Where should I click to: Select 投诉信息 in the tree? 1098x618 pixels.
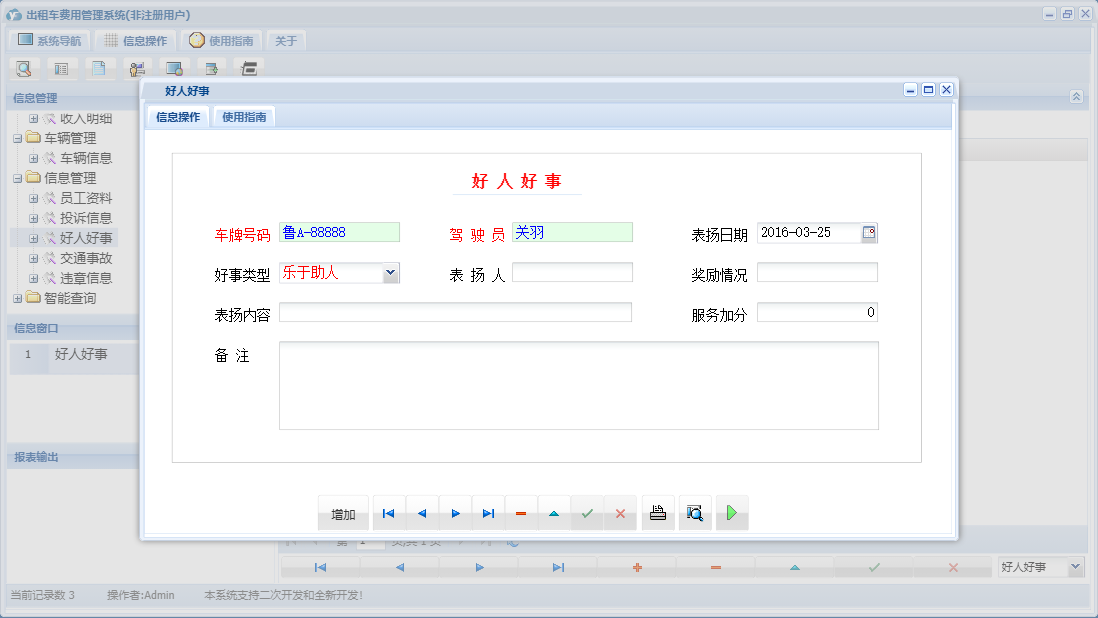(x=86, y=218)
